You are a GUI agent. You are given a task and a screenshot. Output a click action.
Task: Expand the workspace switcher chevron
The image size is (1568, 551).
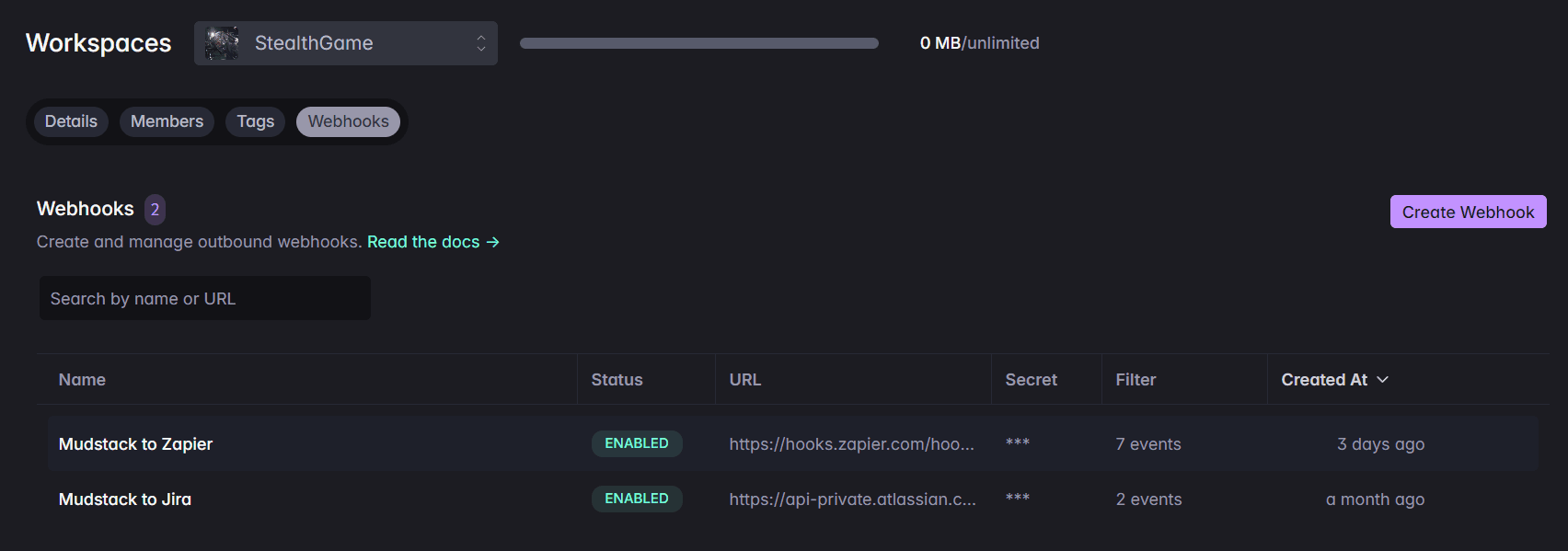(481, 42)
